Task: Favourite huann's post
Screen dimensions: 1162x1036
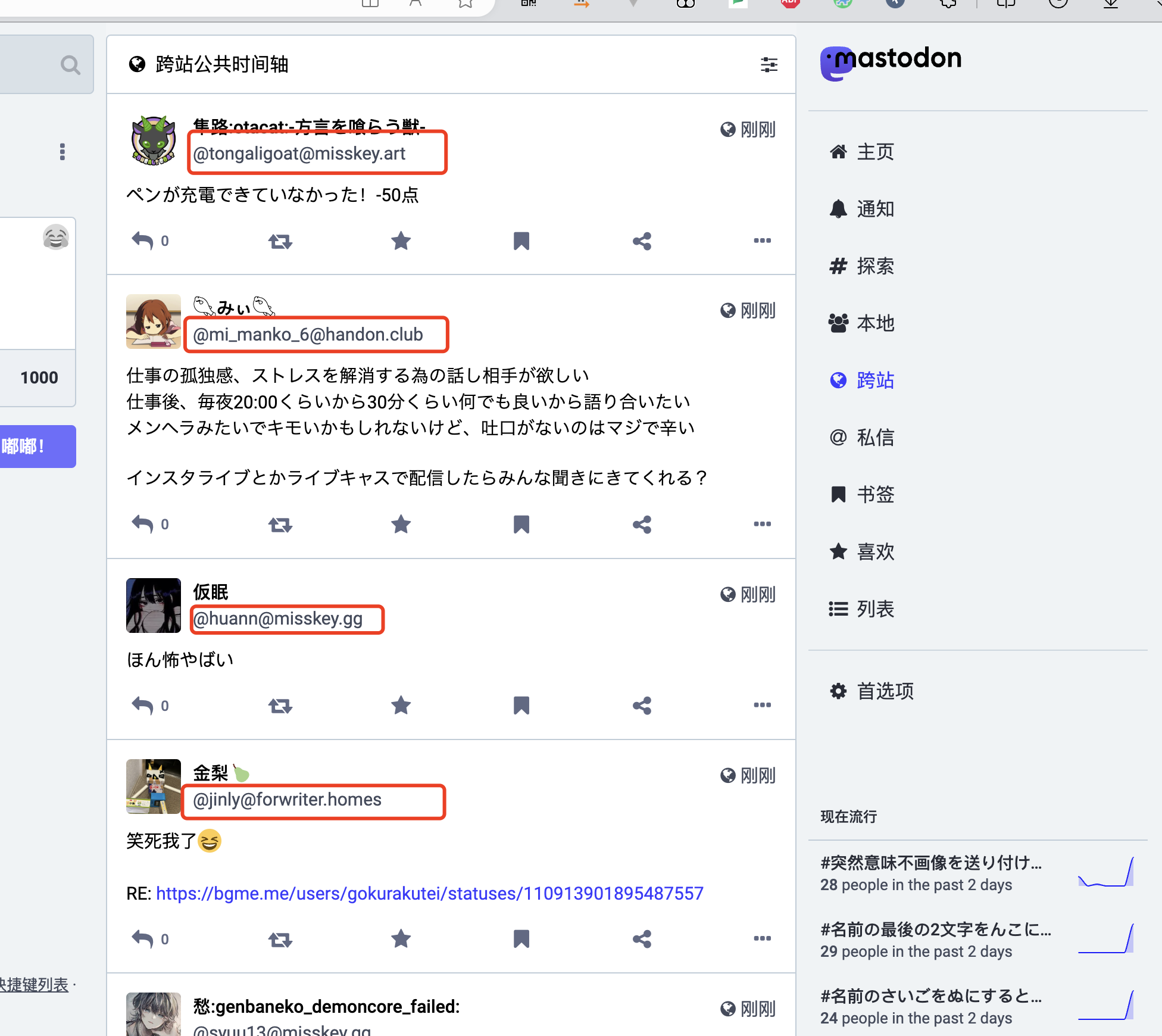Action: pos(401,706)
